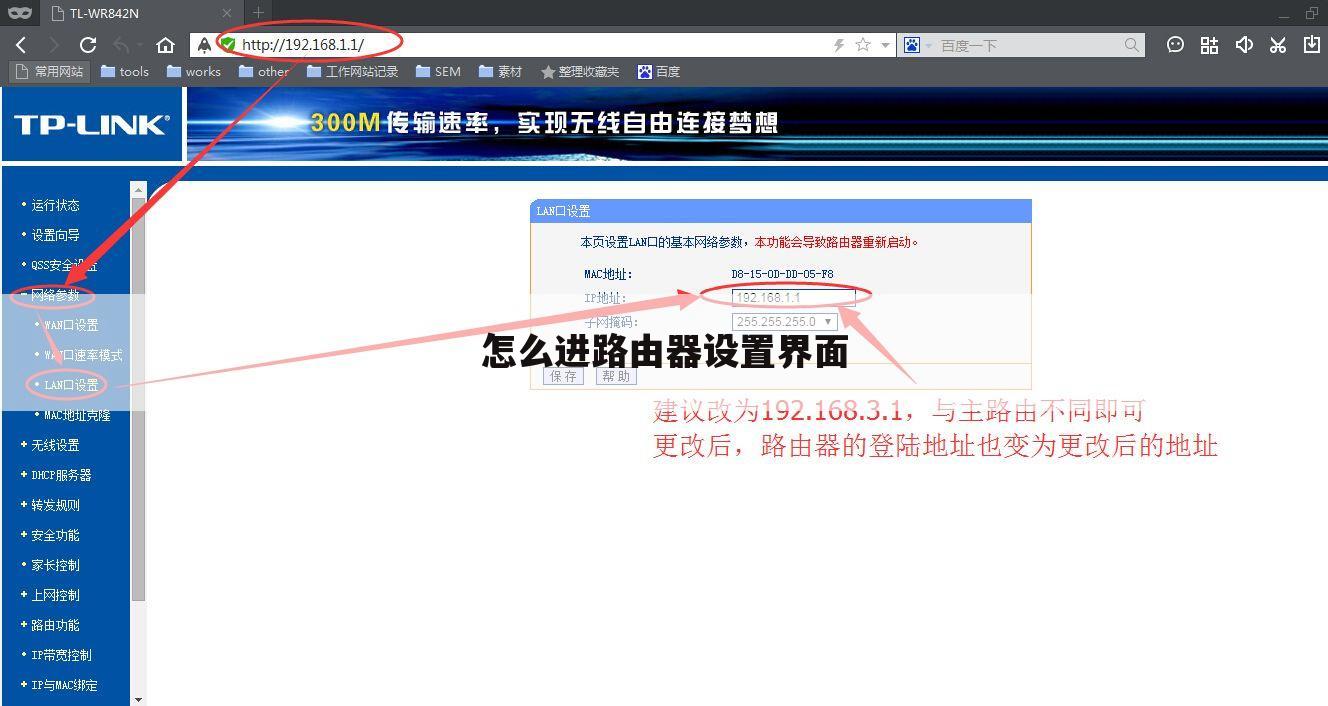Click the 帮助 button
1328x706 pixels.
click(x=616, y=376)
